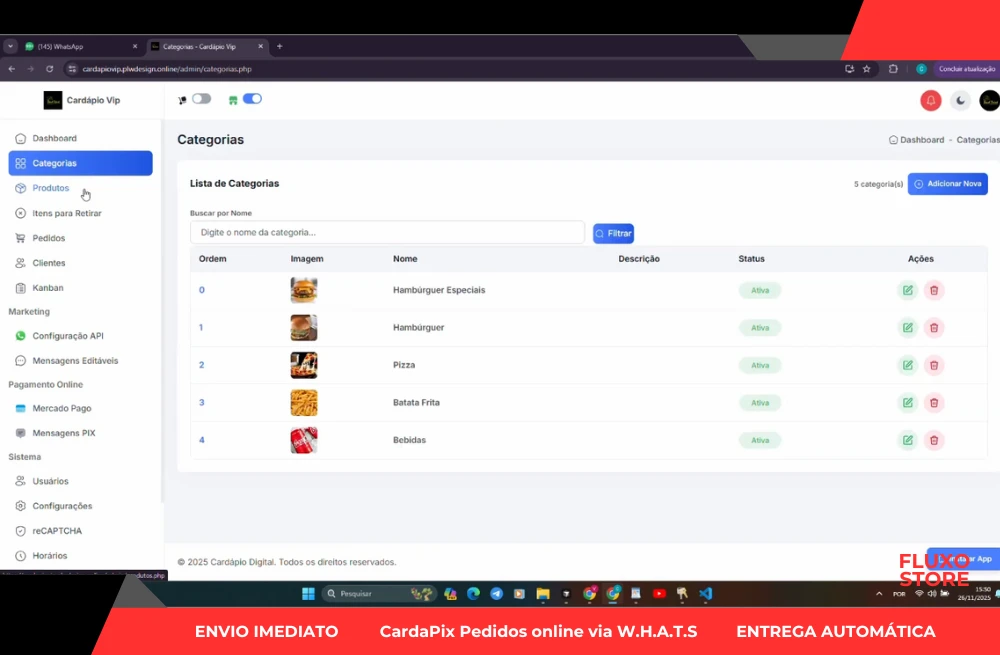Reload the page in the browser
This screenshot has height=655, width=1000.
coord(49,69)
